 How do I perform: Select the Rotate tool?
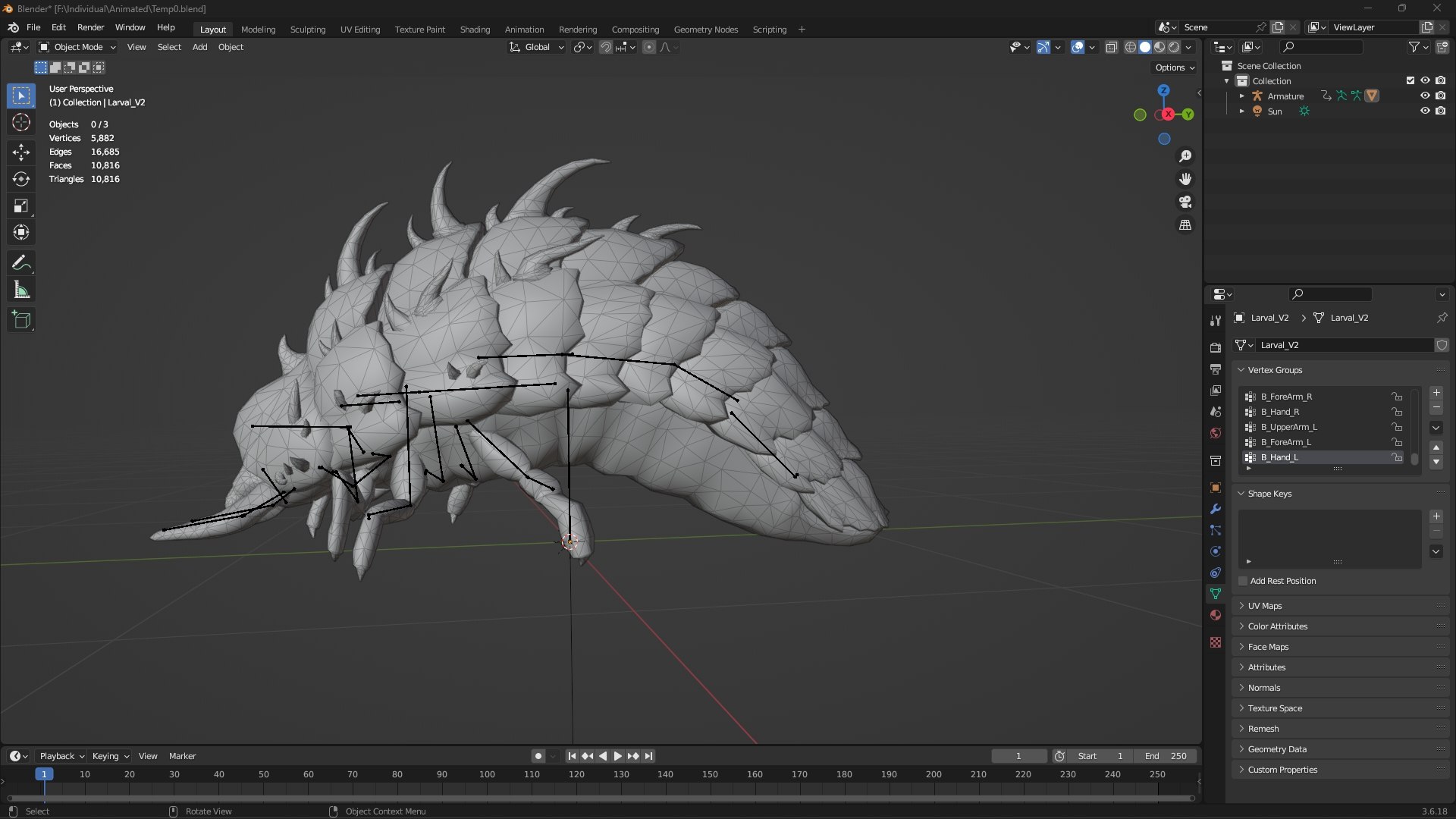(21, 179)
